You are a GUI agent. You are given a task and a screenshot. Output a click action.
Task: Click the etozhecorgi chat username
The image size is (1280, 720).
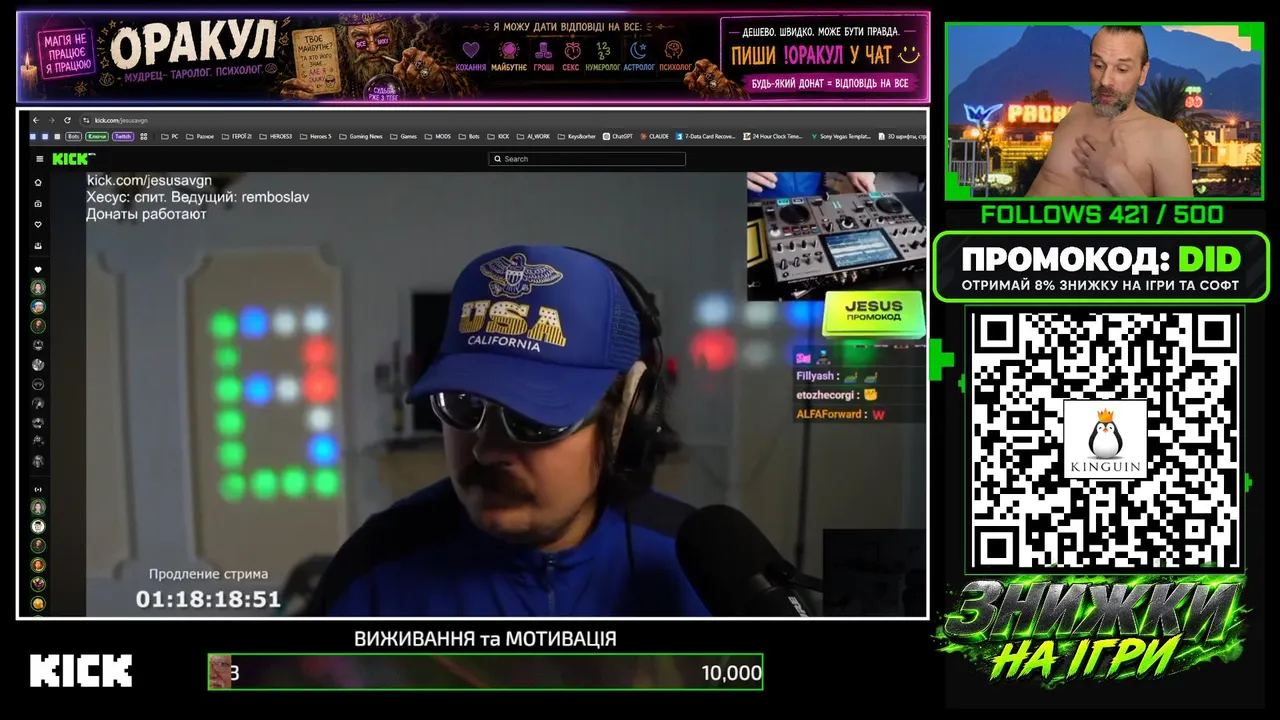[x=826, y=395]
